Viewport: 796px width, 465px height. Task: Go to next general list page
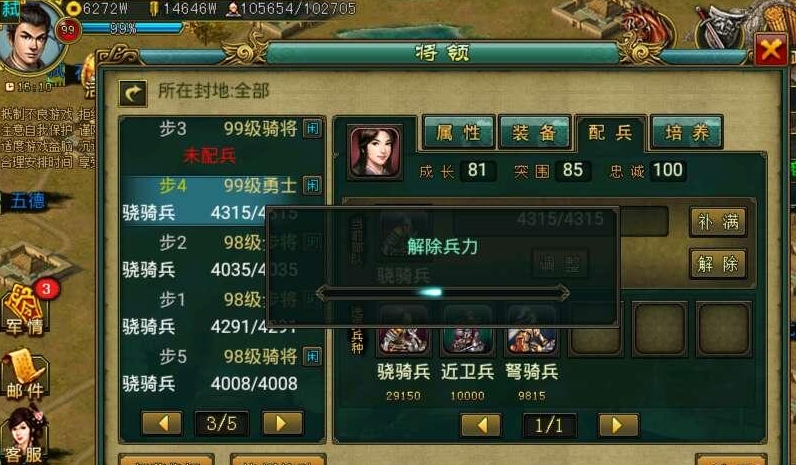point(282,423)
